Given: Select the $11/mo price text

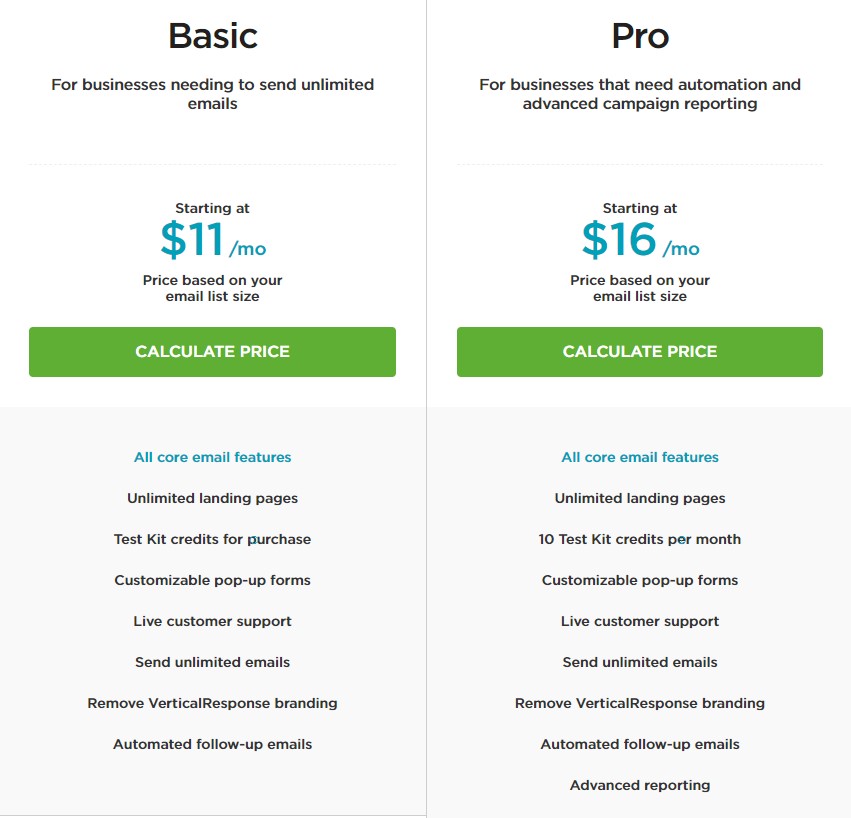Looking at the screenshot, I should click(x=213, y=240).
